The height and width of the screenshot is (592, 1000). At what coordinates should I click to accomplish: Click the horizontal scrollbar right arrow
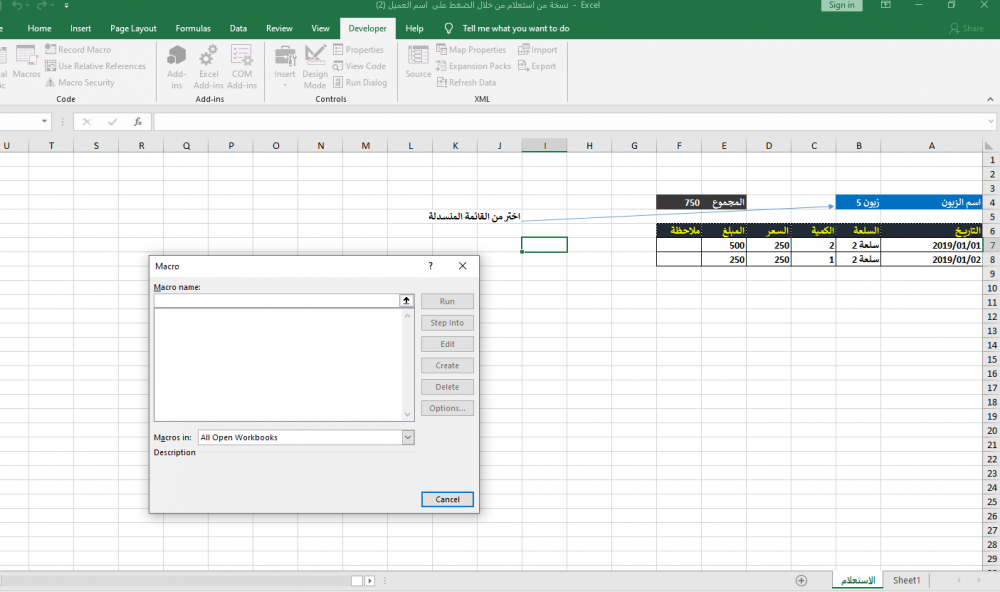tap(369, 581)
